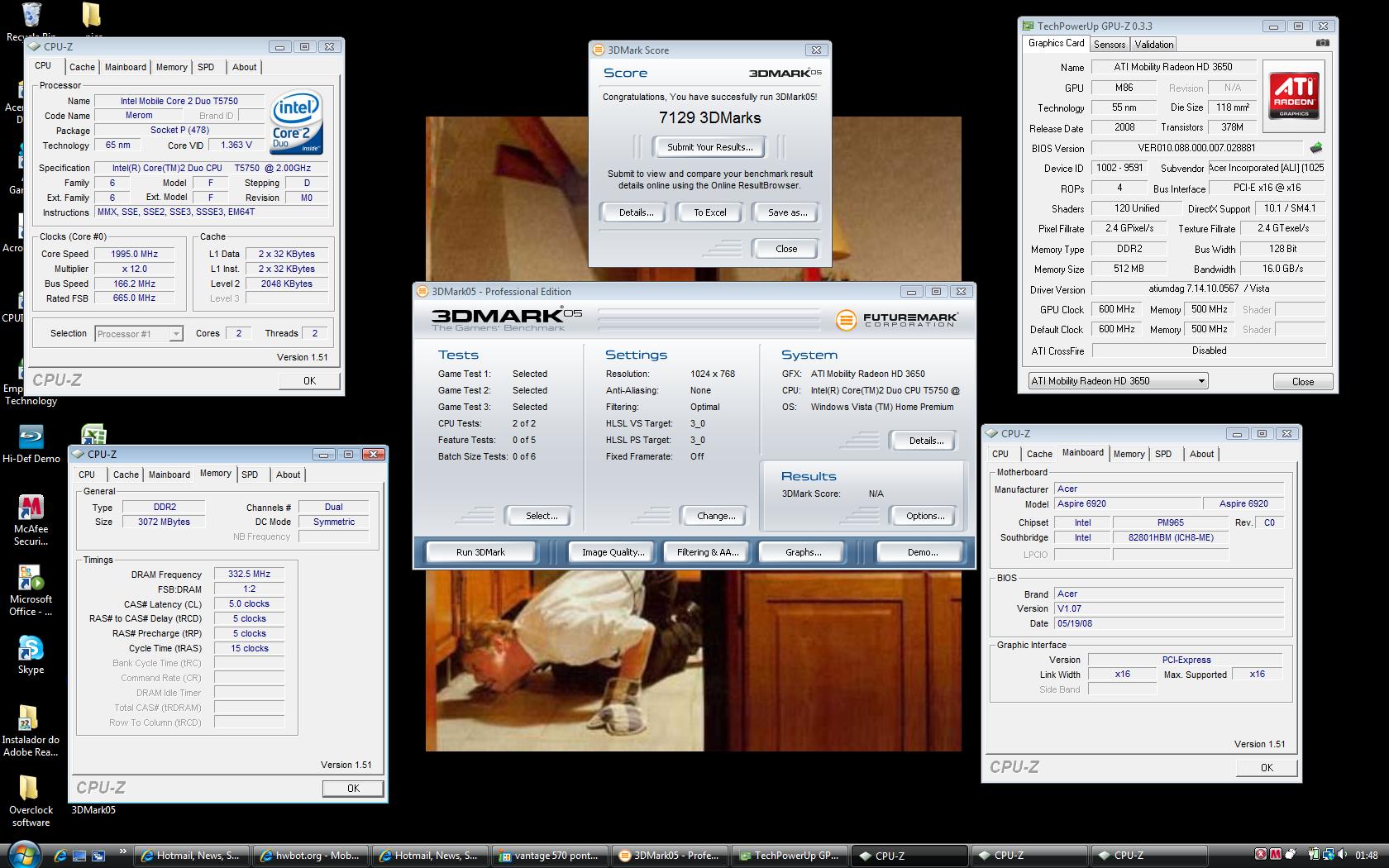This screenshot has width=1389, height=868.
Task: Launch McAfee Security desktop shortcut
Action: [31, 521]
